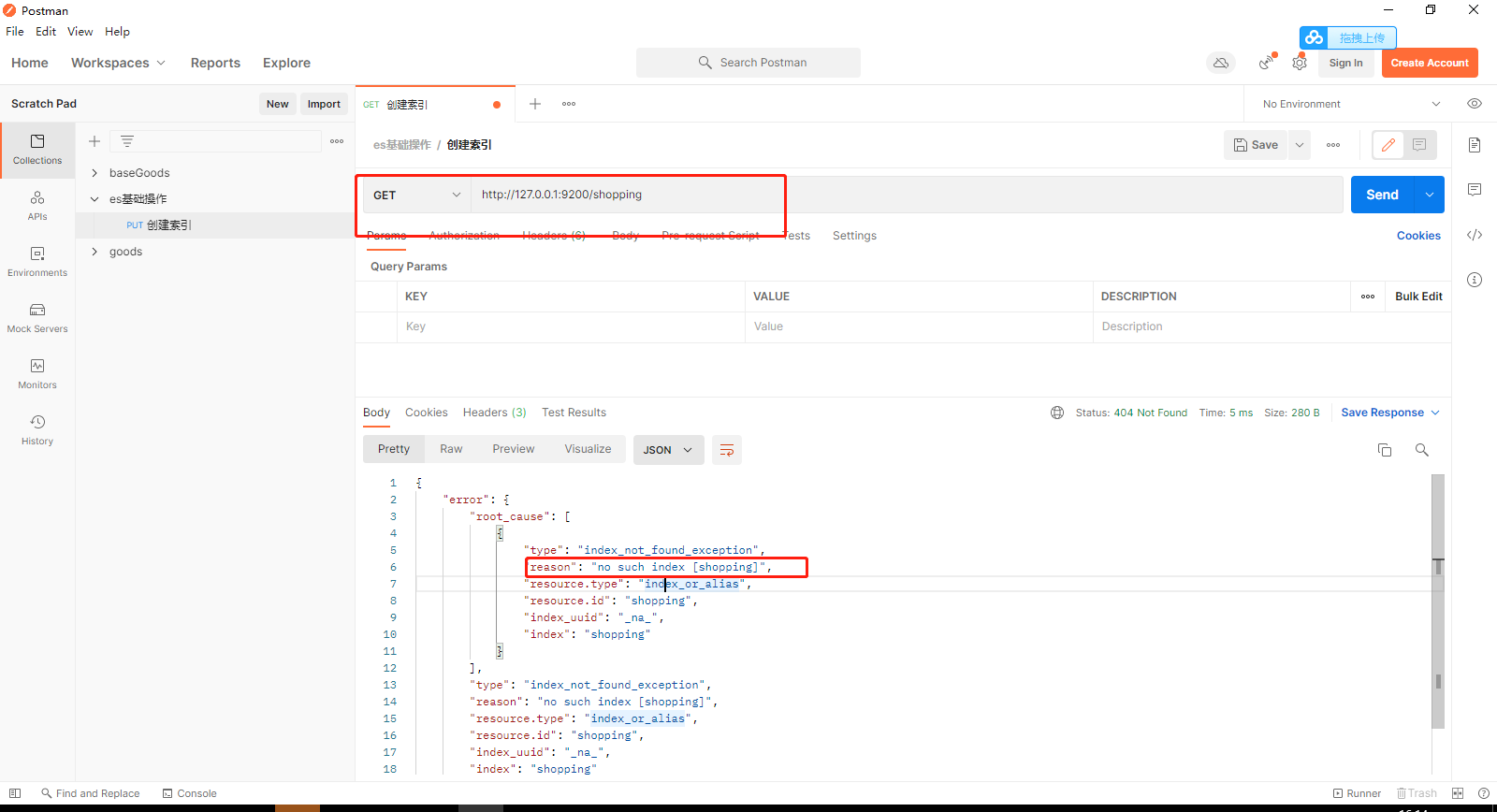This screenshot has width=1497, height=812.
Task: Open the satellite capture requests icon
Action: [1266, 63]
